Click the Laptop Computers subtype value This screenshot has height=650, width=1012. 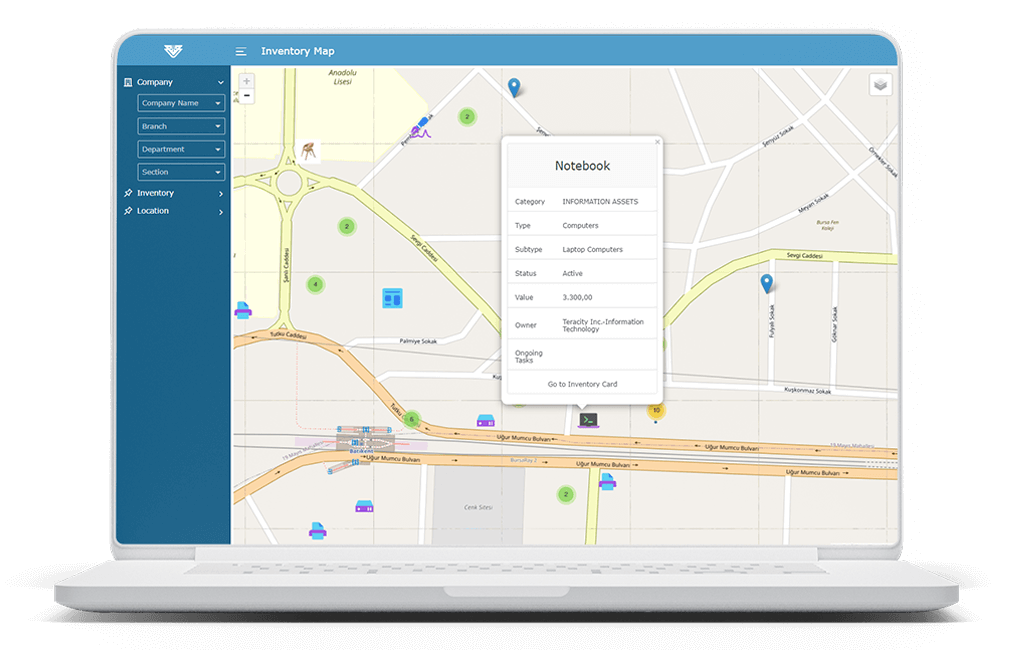point(592,249)
